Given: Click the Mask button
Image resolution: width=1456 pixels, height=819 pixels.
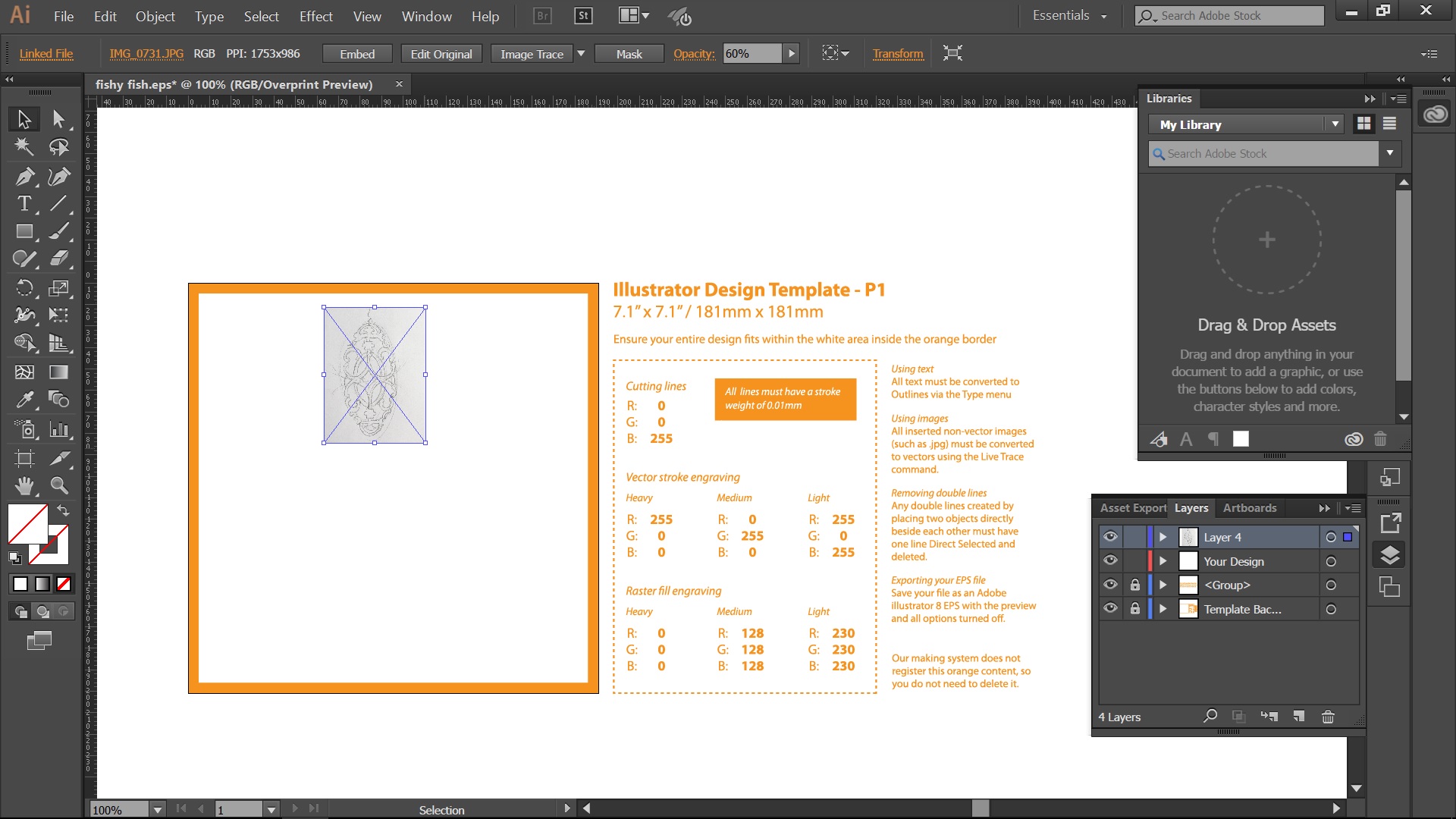Looking at the screenshot, I should coord(629,54).
